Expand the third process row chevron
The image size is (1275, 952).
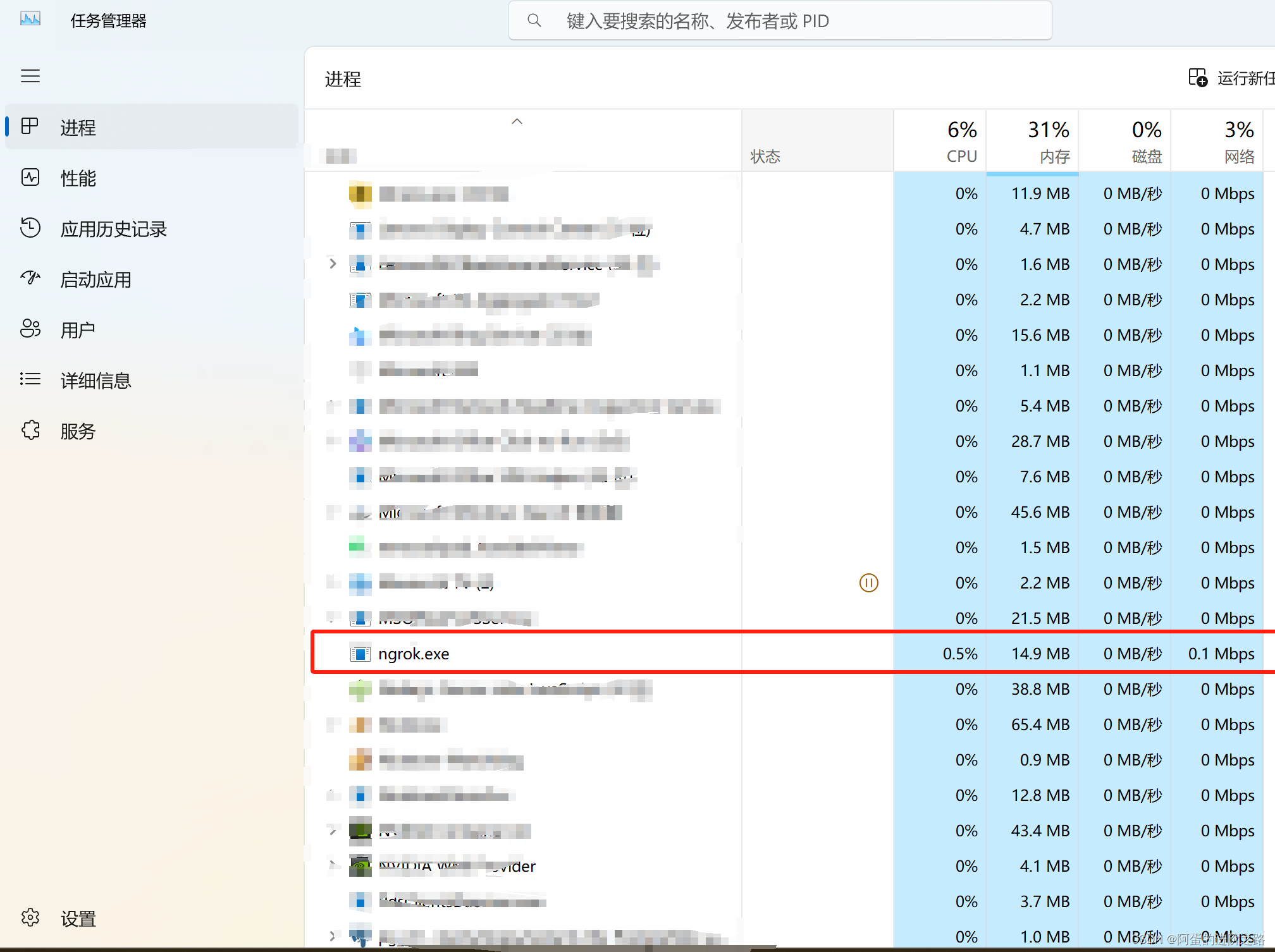tap(333, 264)
